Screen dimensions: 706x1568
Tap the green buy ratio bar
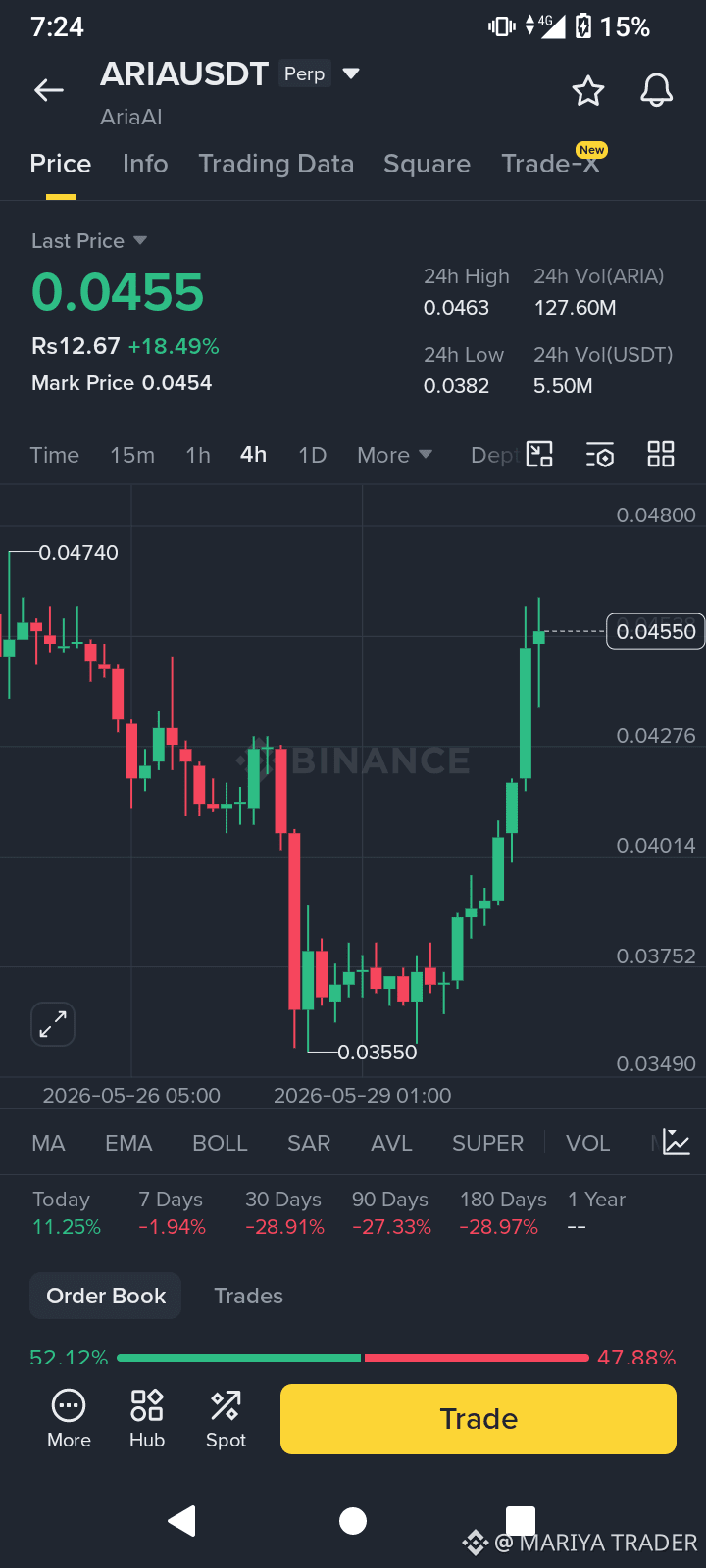click(x=239, y=1358)
